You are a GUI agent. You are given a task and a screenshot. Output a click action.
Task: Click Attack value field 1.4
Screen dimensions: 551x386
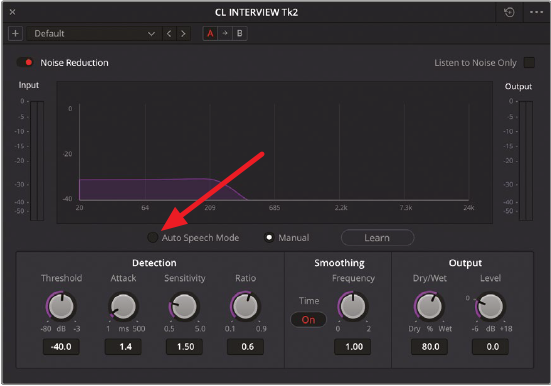tap(123, 347)
